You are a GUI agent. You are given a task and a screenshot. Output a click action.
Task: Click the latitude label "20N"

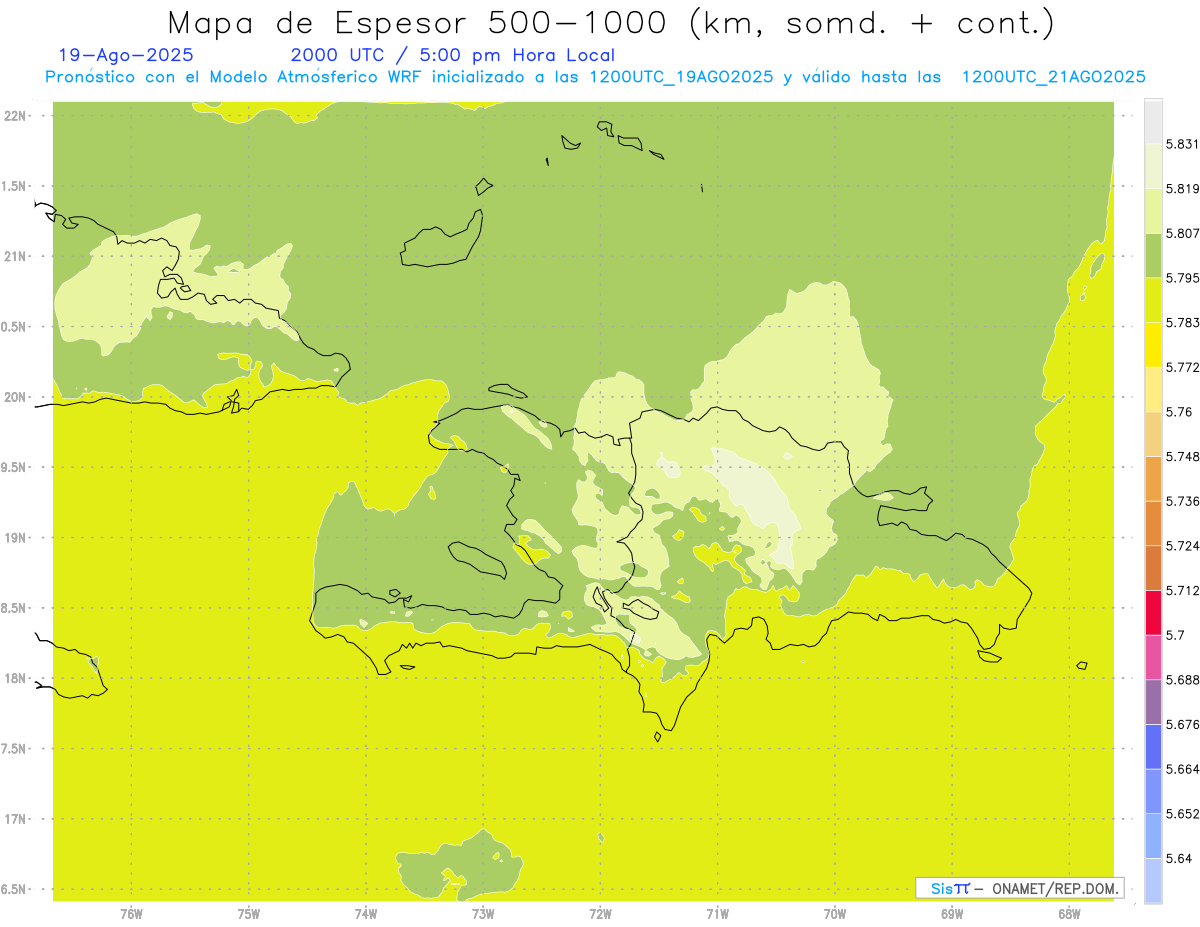[16, 397]
